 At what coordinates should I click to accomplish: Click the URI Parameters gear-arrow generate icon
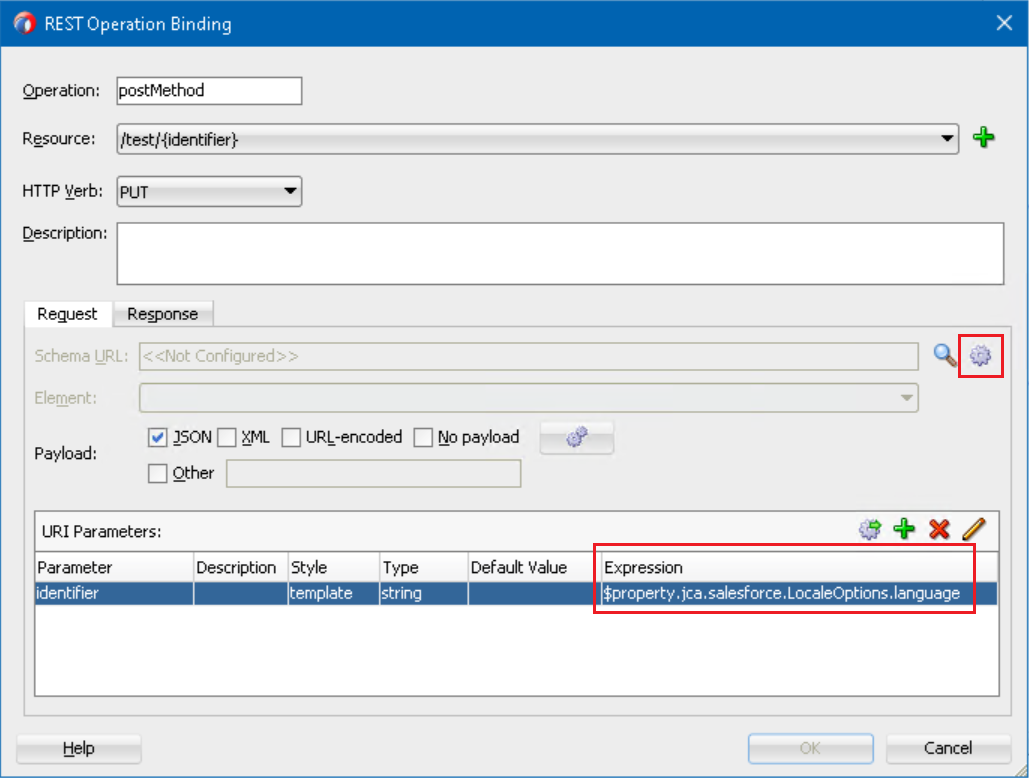(x=870, y=530)
